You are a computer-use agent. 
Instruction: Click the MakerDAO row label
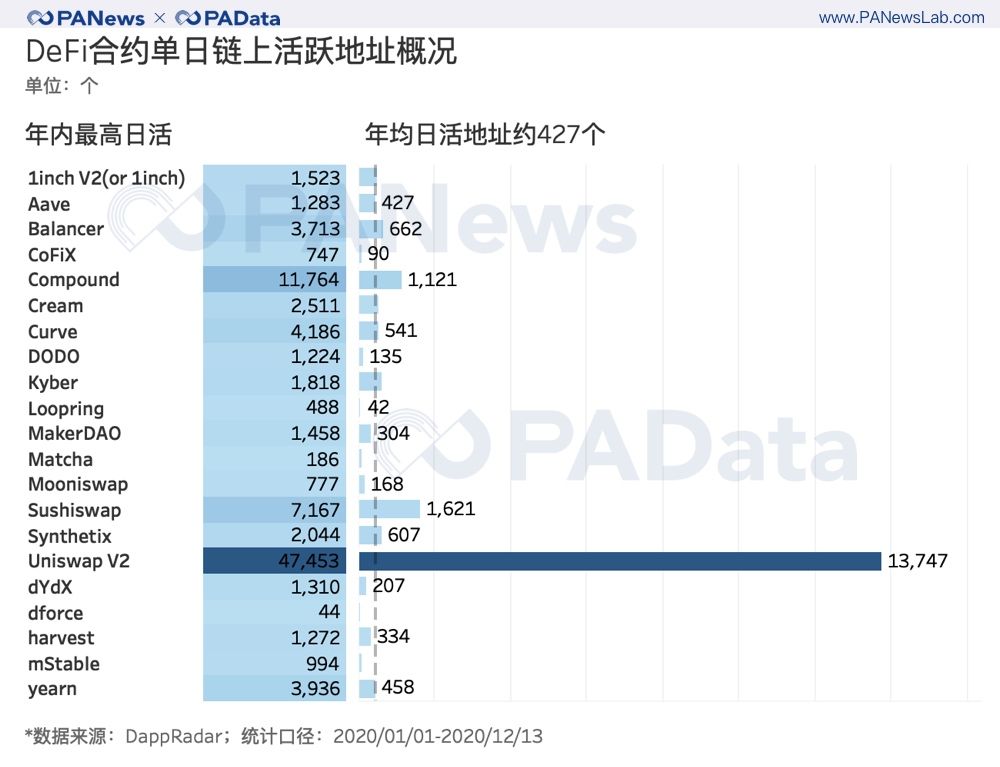pos(75,434)
